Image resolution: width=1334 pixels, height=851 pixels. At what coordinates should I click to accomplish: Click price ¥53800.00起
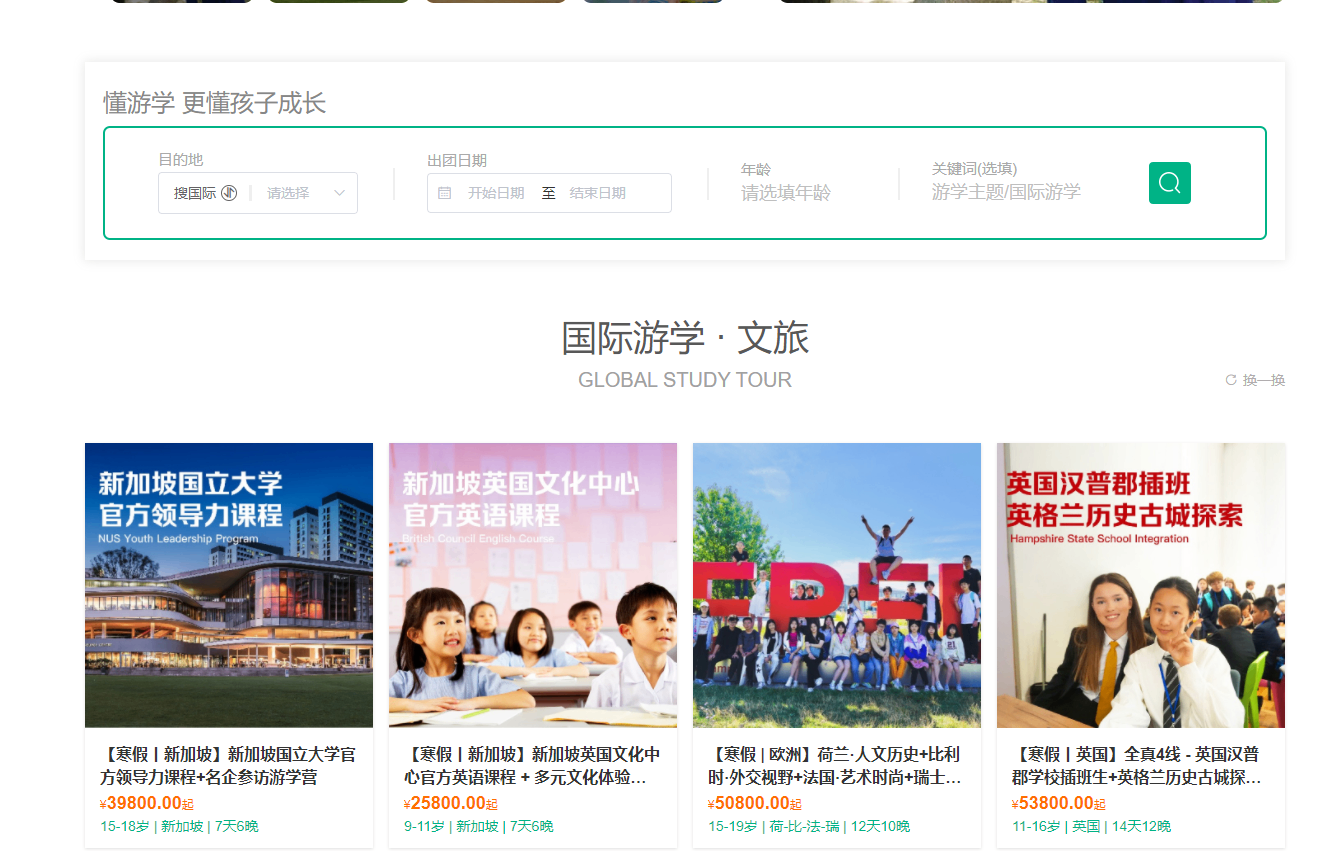[x=1059, y=803]
